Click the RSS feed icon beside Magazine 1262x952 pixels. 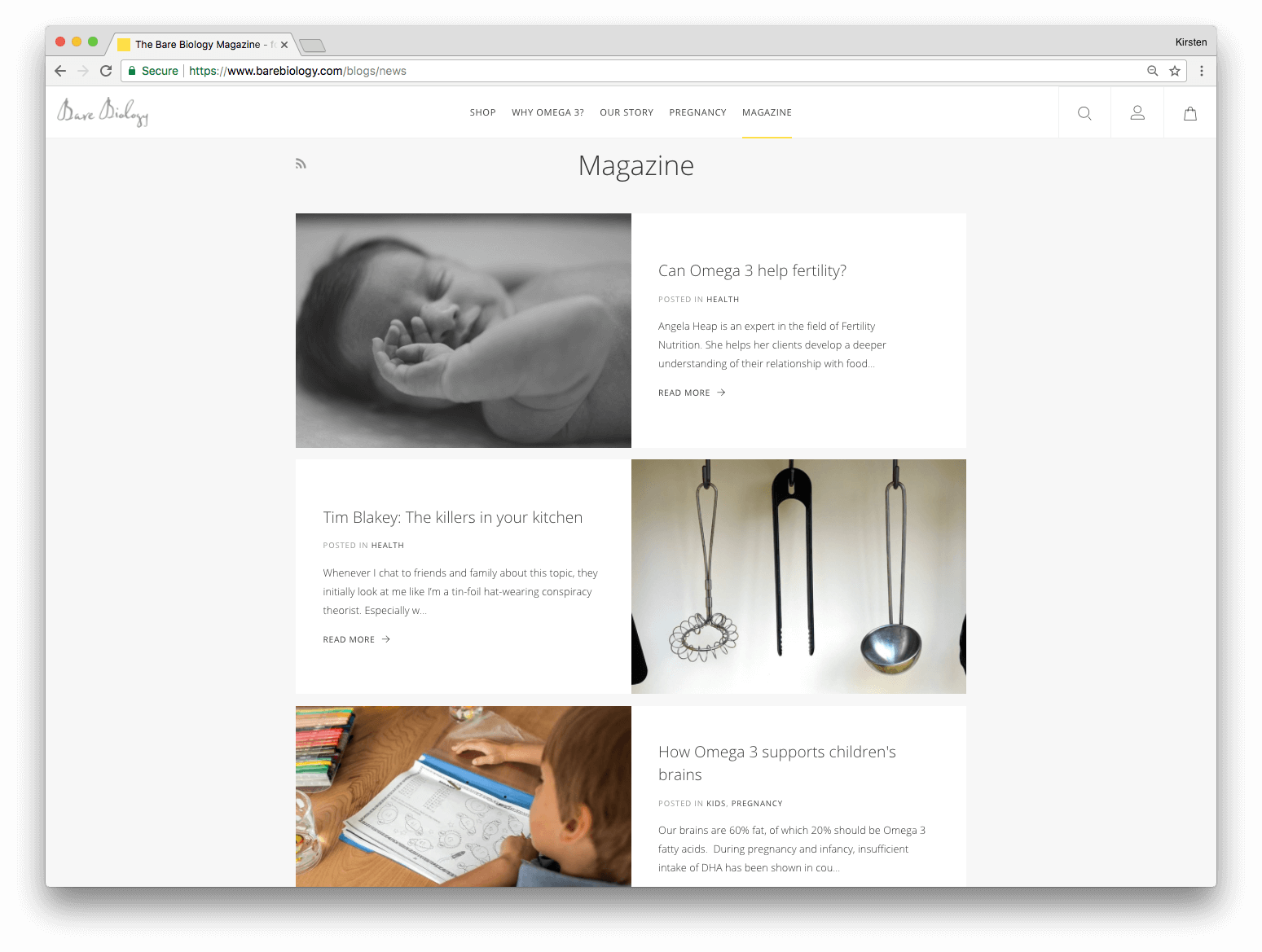(x=301, y=164)
